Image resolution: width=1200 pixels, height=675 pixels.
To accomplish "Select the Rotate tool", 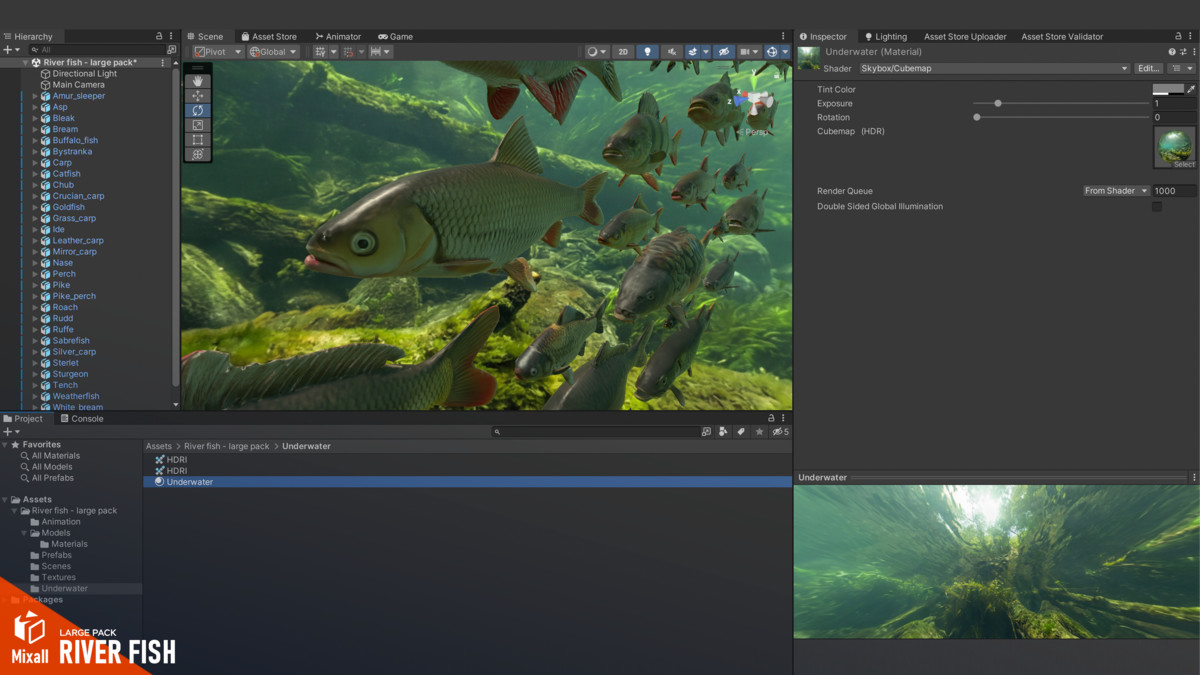I will 198,110.
